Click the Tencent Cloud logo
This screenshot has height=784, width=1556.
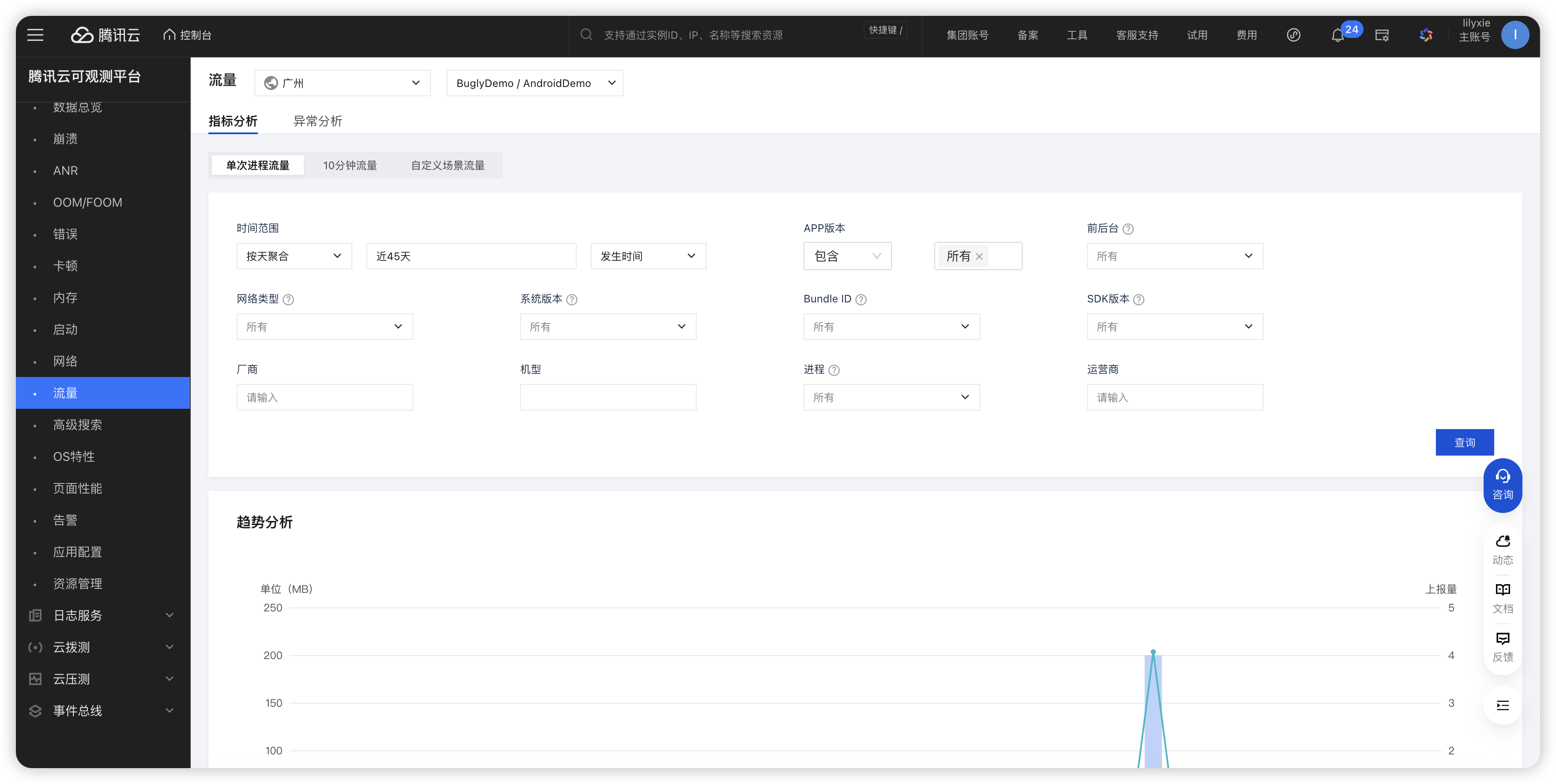pos(105,35)
